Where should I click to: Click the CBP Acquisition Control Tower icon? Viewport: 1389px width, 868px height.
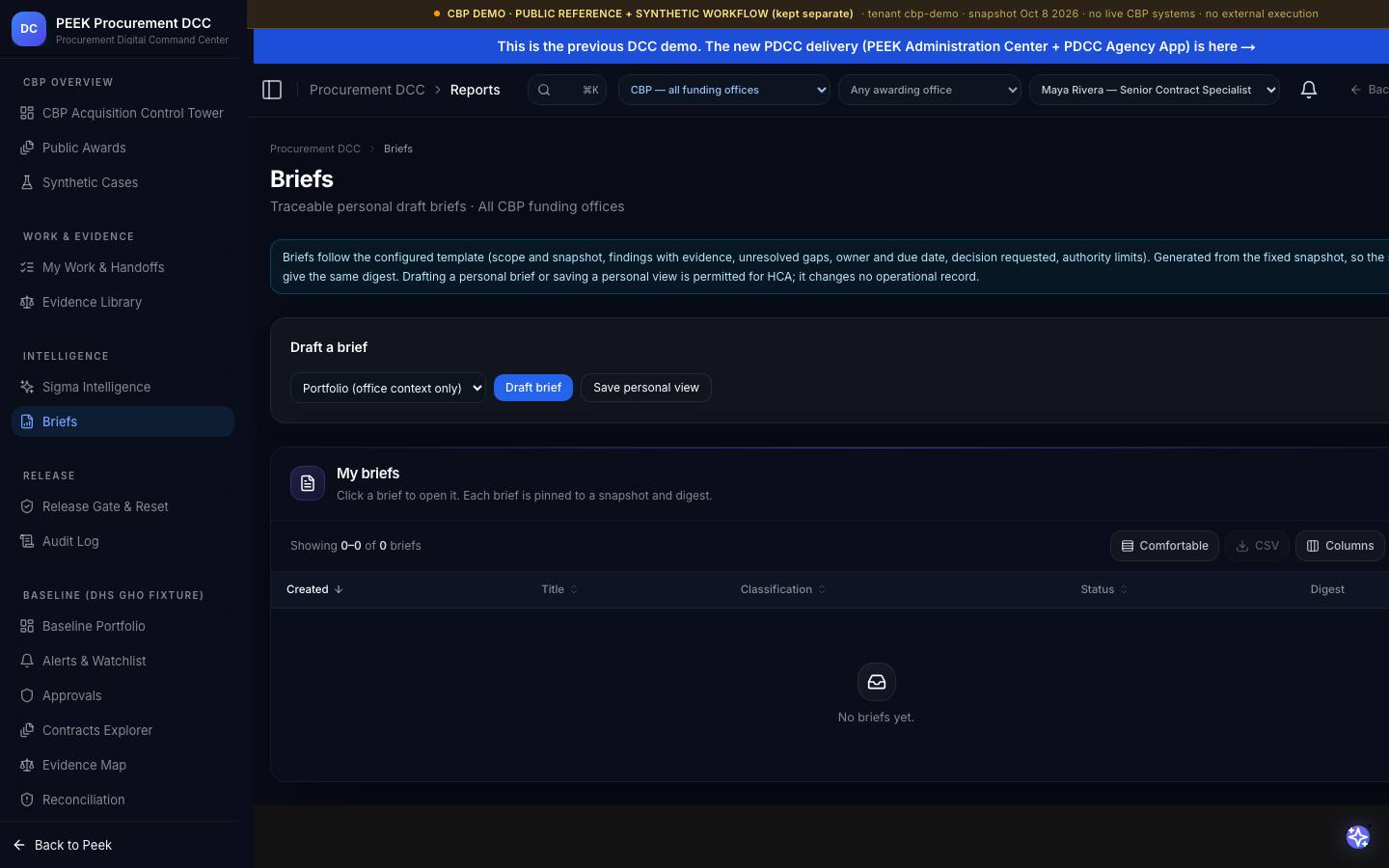pyautogui.click(x=27, y=113)
